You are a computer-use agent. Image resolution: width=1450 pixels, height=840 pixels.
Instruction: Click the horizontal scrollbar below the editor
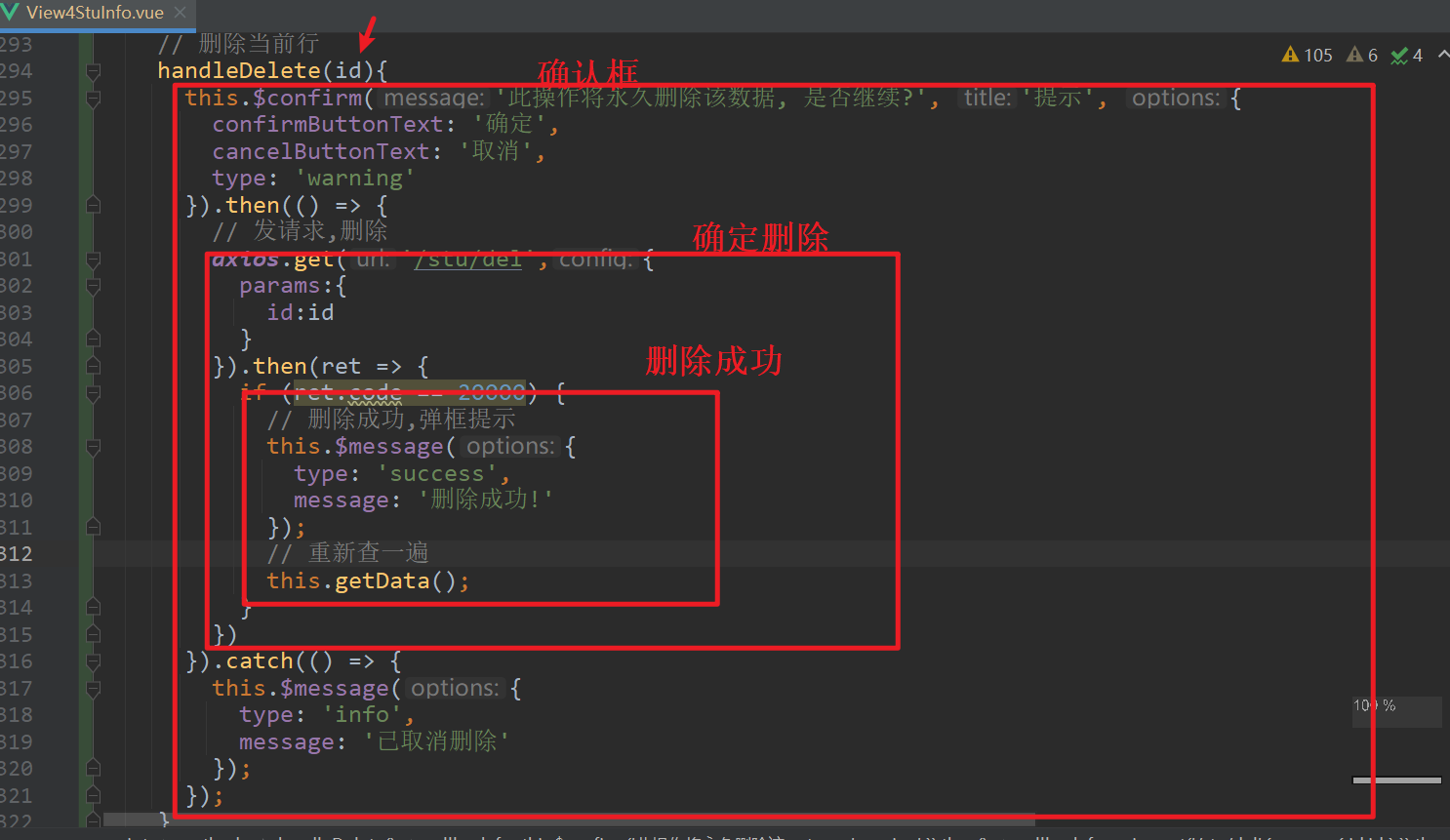pyautogui.click(x=569, y=820)
